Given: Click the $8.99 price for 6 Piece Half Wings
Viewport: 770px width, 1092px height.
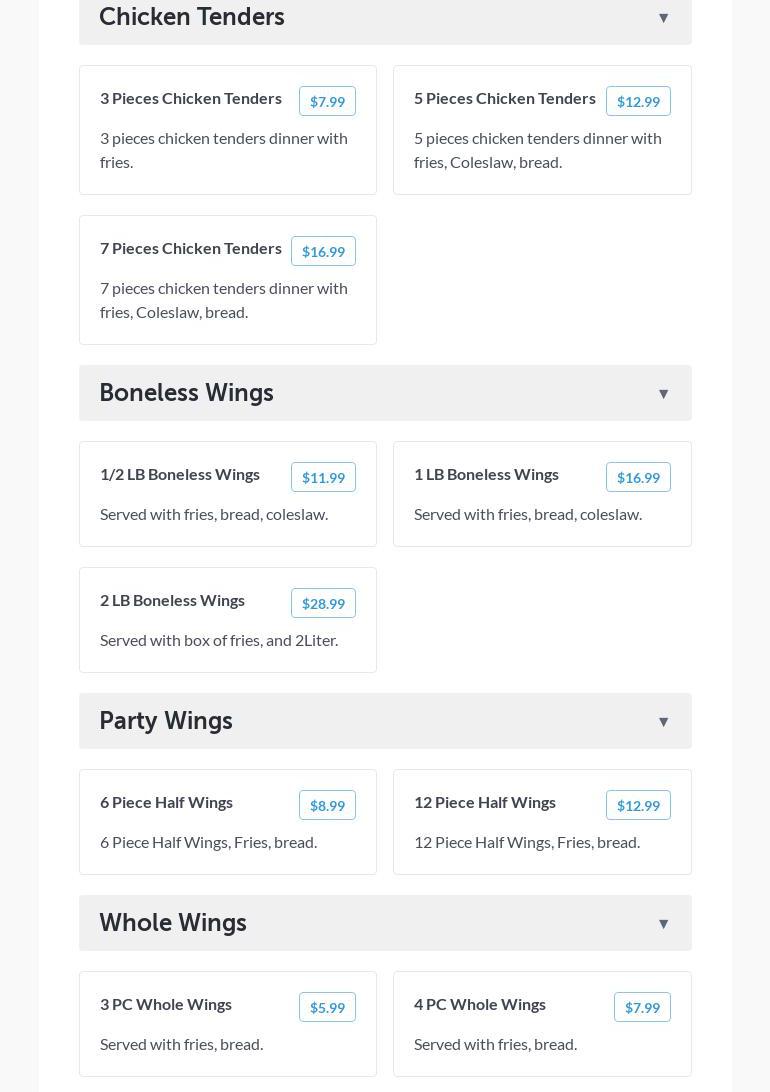Looking at the screenshot, I should click(327, 805).
